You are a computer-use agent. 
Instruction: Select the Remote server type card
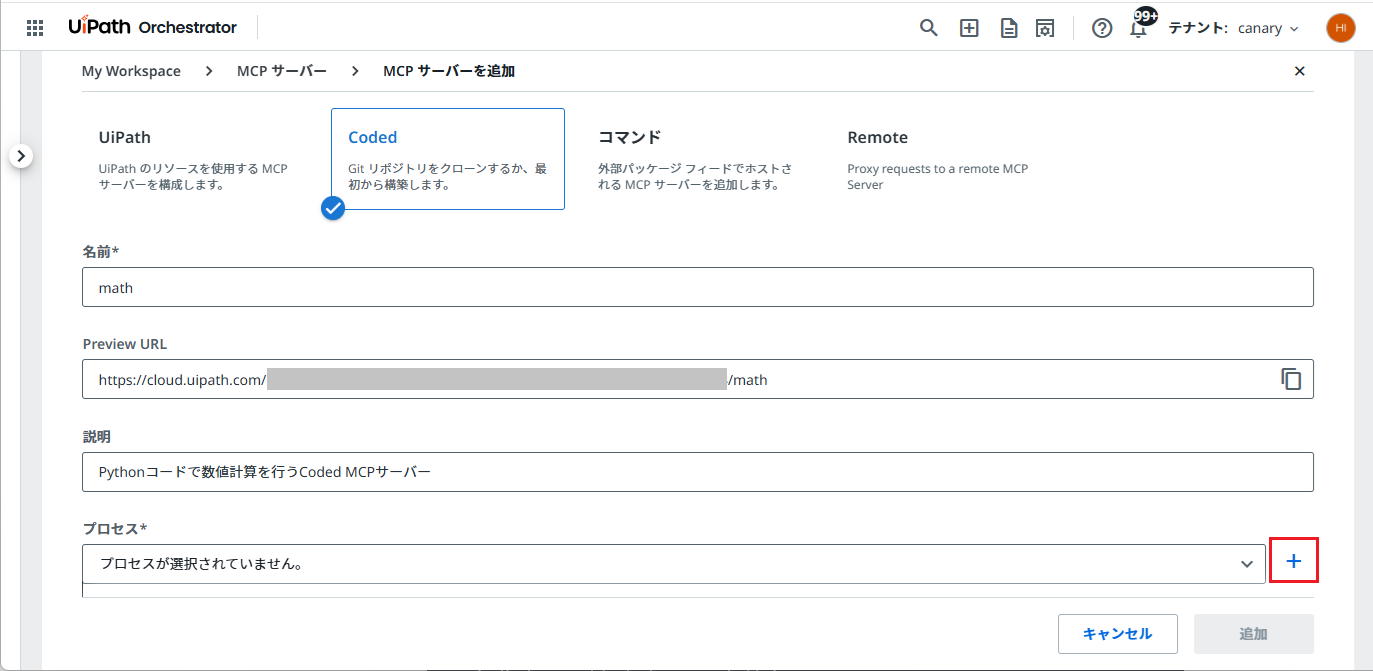click(x=946, y=159)
